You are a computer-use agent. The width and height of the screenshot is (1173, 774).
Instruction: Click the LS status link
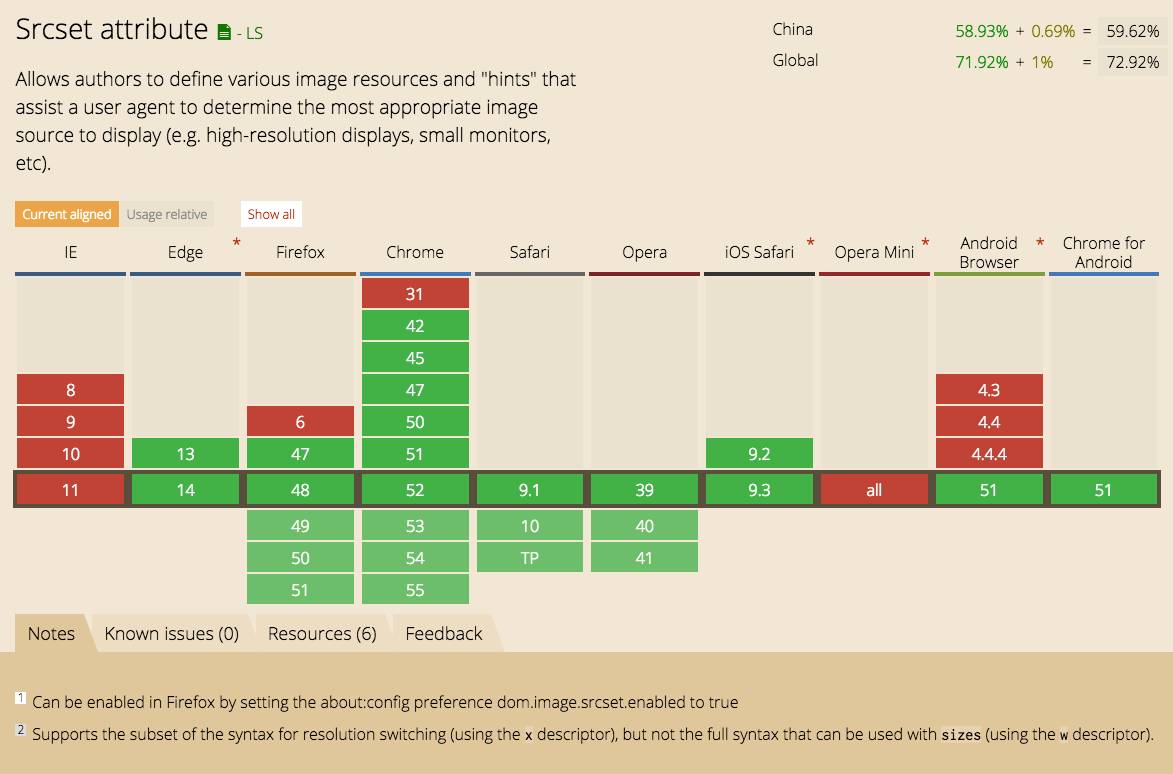pos(250,33)
